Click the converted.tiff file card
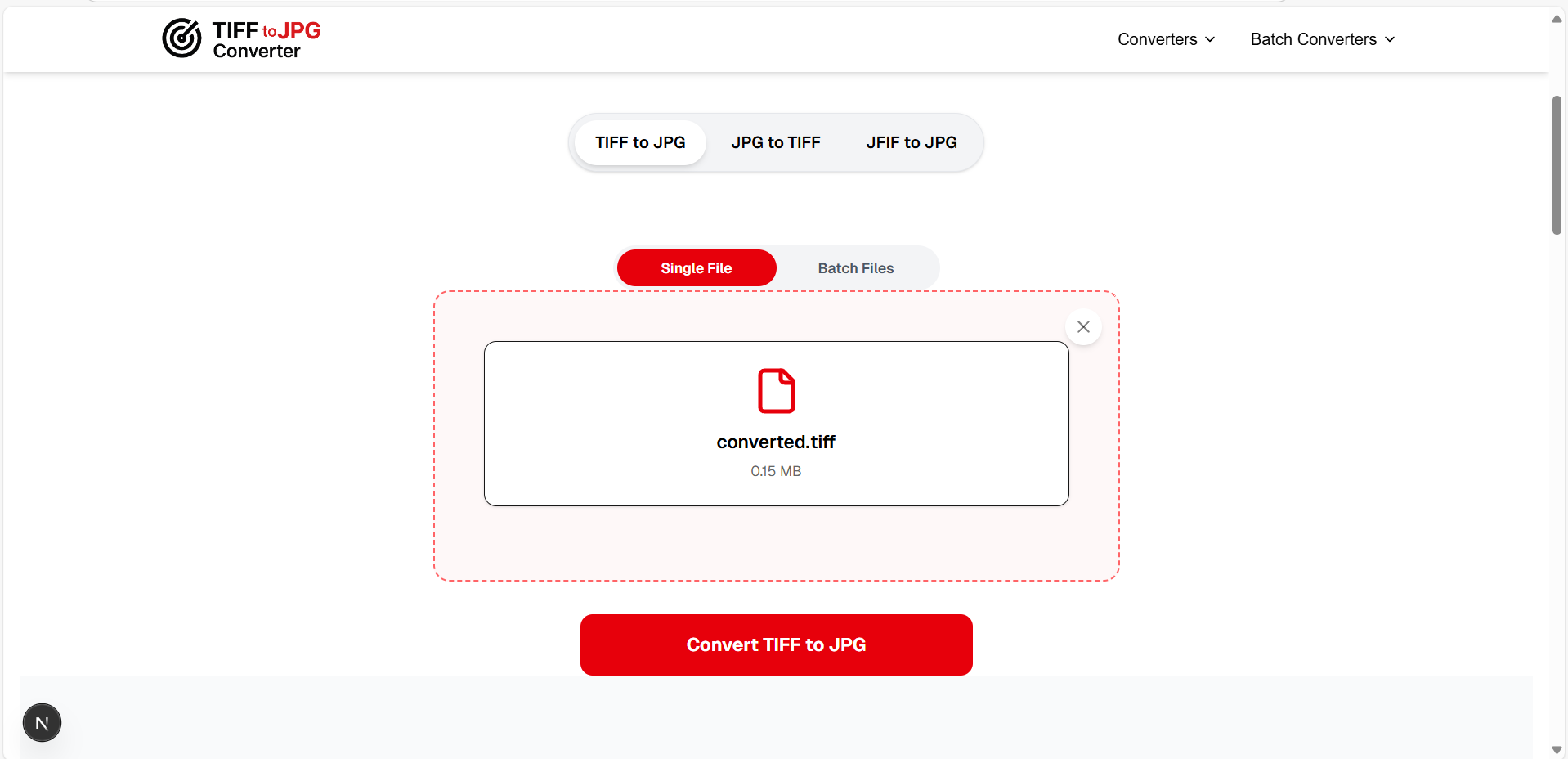This screenshot has height=759, width=1568. pyautogui.click(x=775, y=424)
